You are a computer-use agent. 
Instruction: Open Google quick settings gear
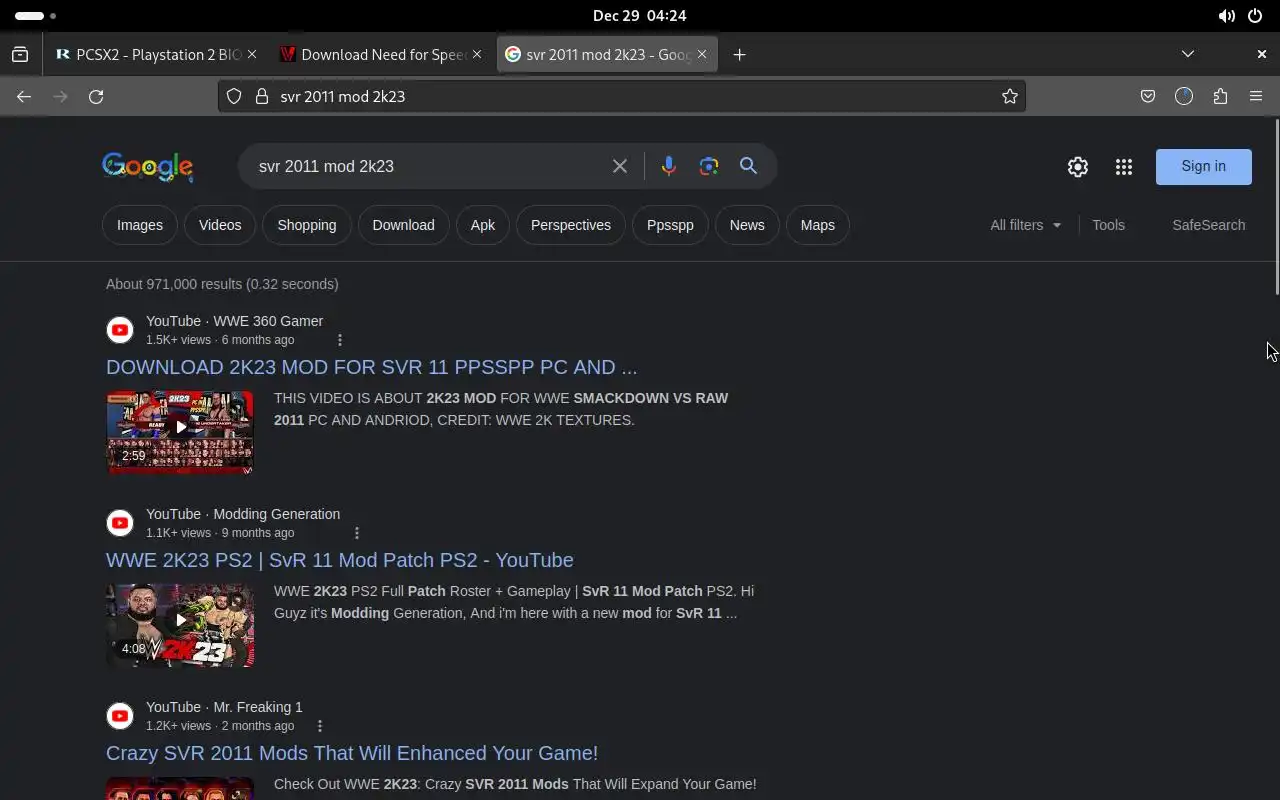(1077, 167)
